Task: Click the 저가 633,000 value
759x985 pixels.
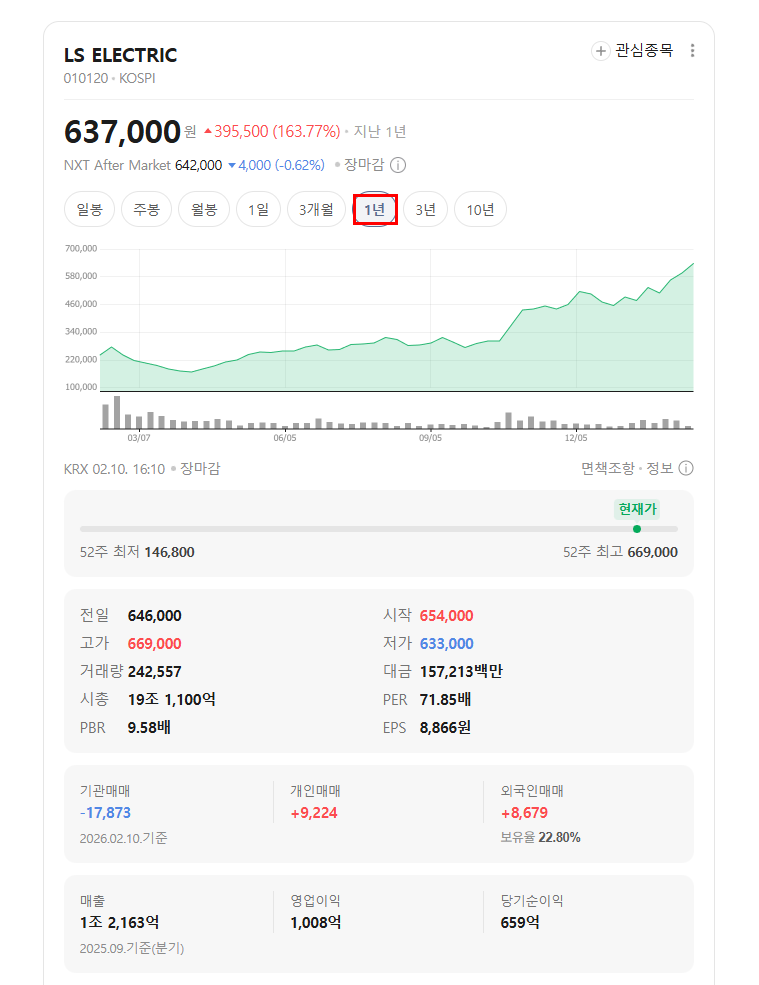Action: coord(447,644)
